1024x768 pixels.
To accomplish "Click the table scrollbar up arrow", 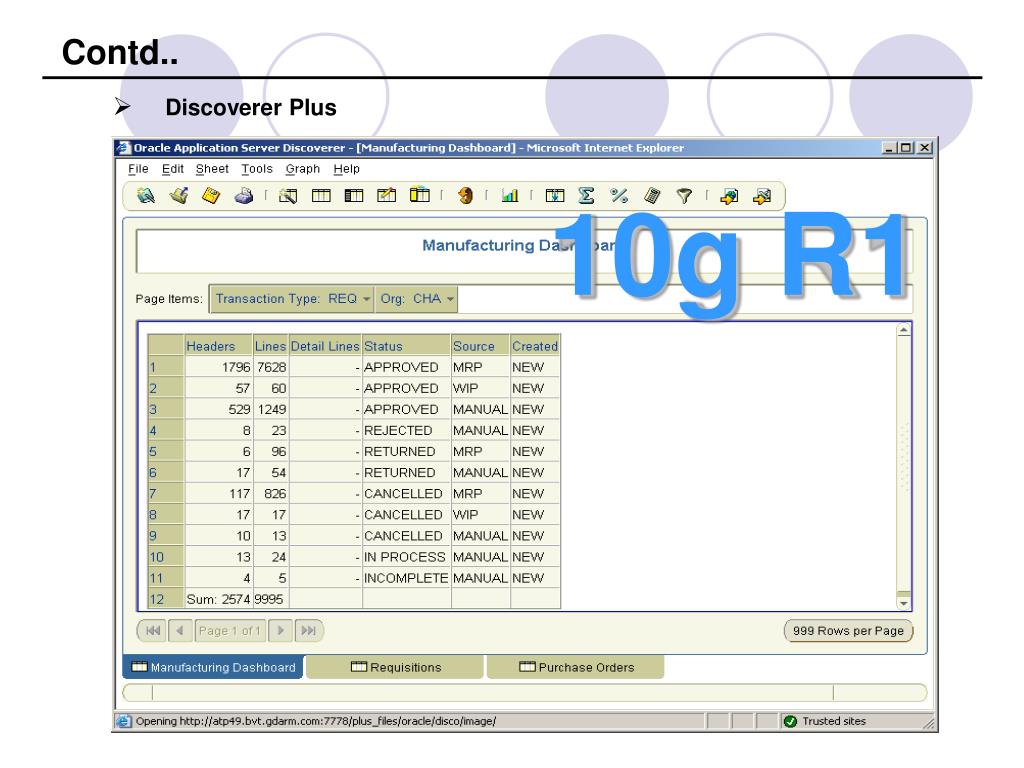I will pos(904,330).
